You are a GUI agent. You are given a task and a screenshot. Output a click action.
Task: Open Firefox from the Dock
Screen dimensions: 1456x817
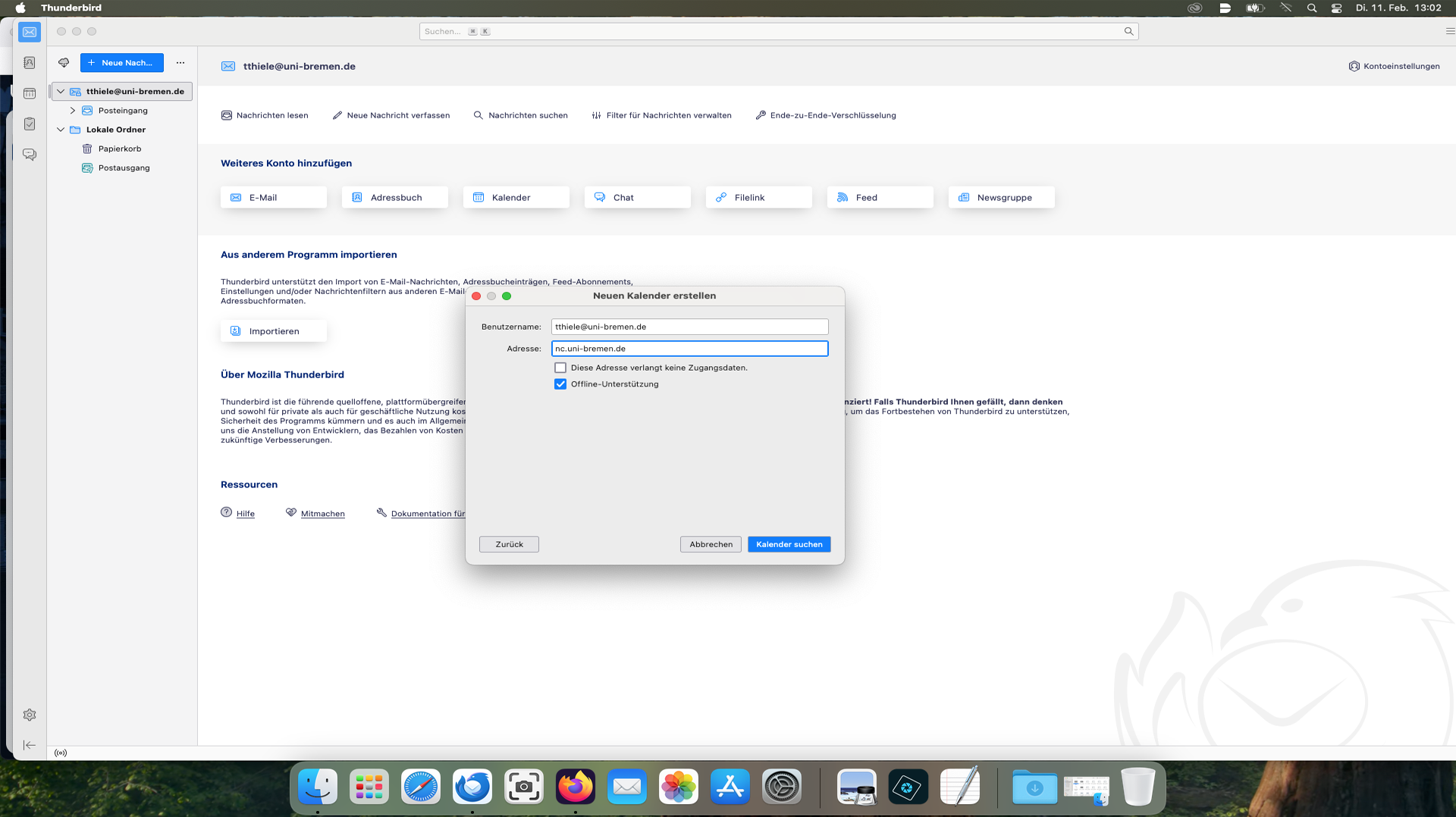coord(575,787)
